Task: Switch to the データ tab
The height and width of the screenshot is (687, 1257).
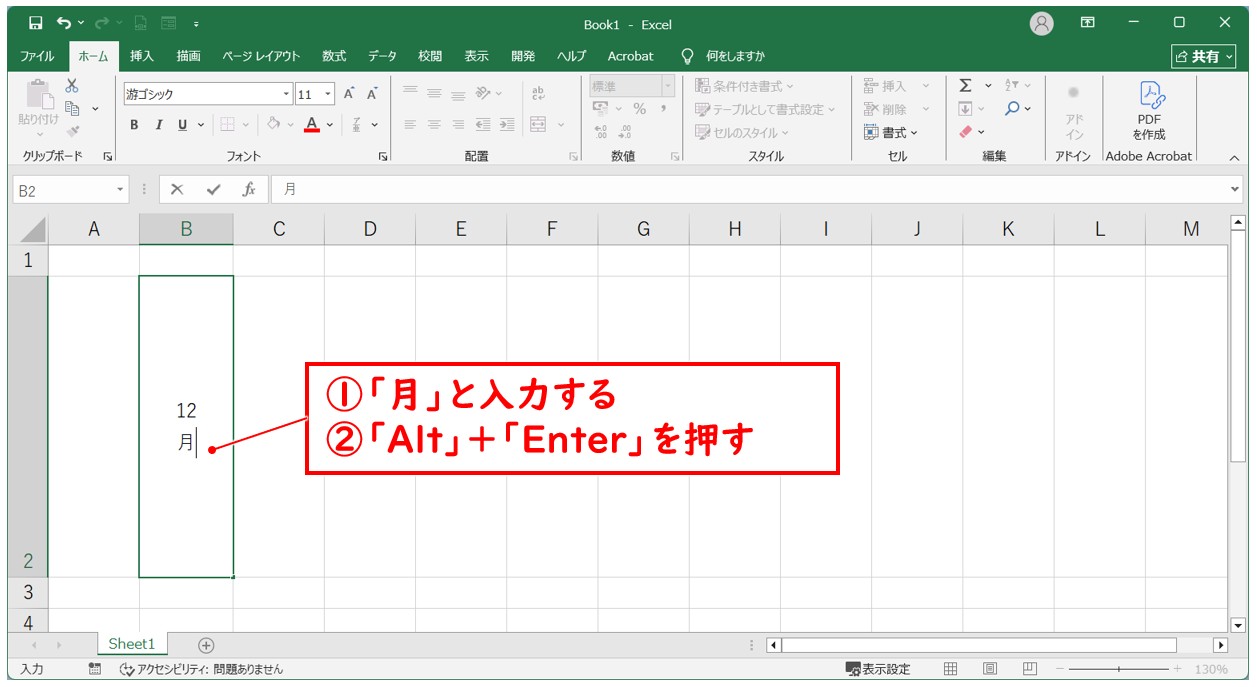Action: tap(382, 56)
